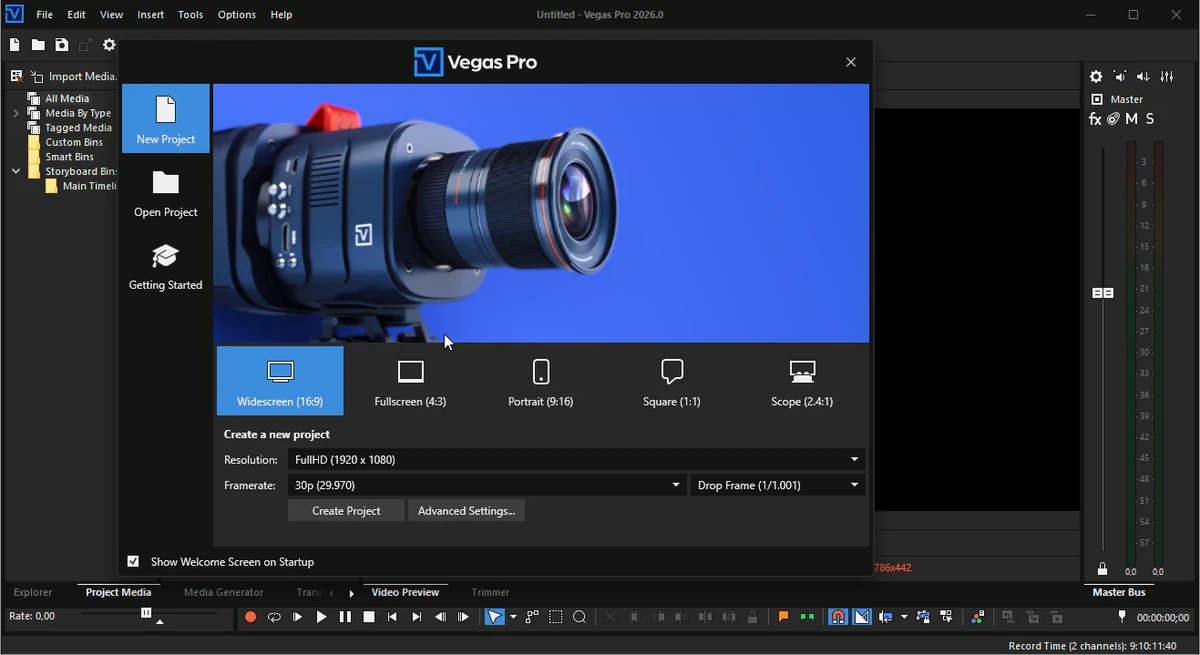
Task: Open the mixer faders icon
Action: pos(1167,77)
